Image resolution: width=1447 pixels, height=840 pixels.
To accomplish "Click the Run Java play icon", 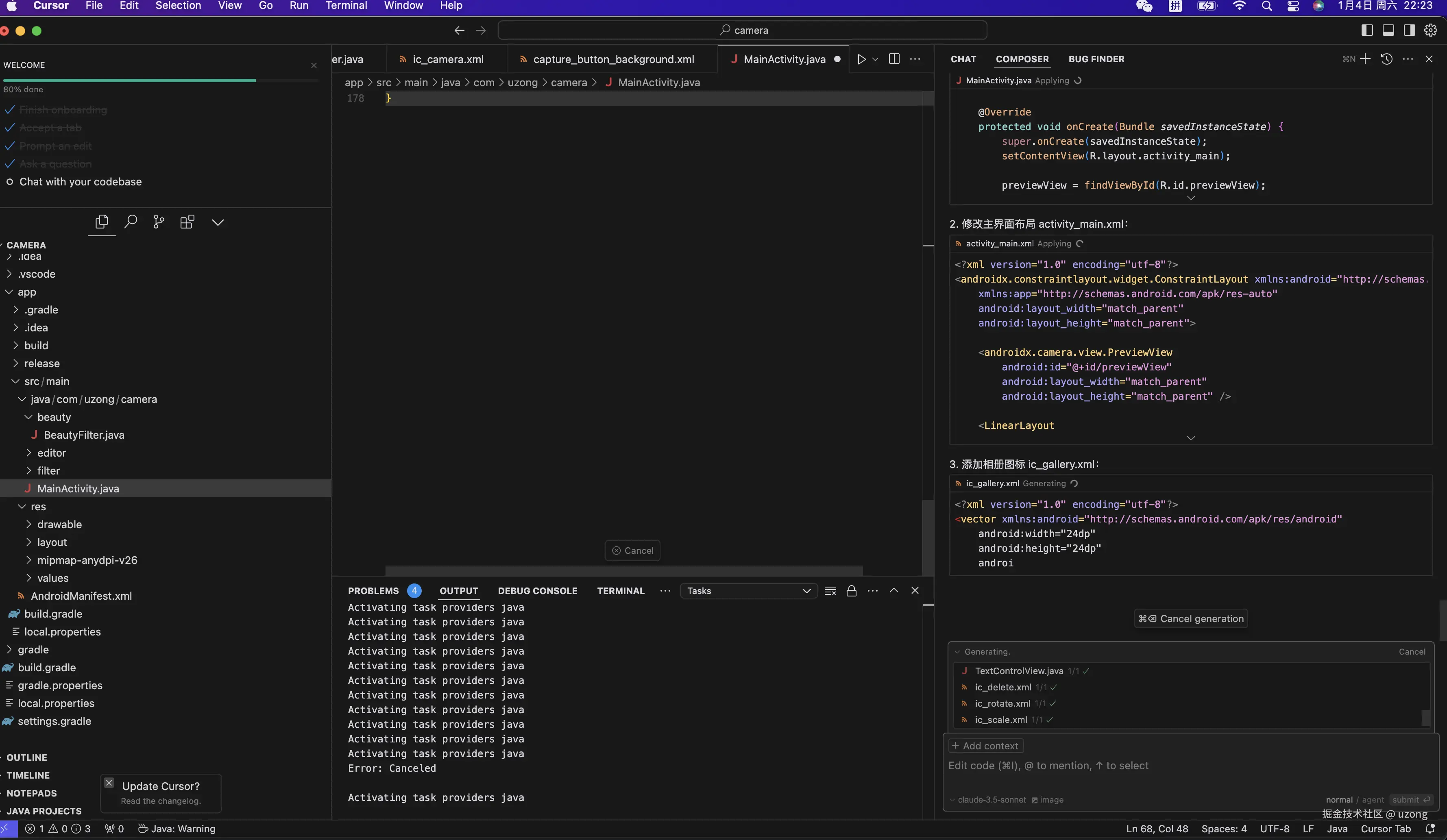I will coord(861,59).
